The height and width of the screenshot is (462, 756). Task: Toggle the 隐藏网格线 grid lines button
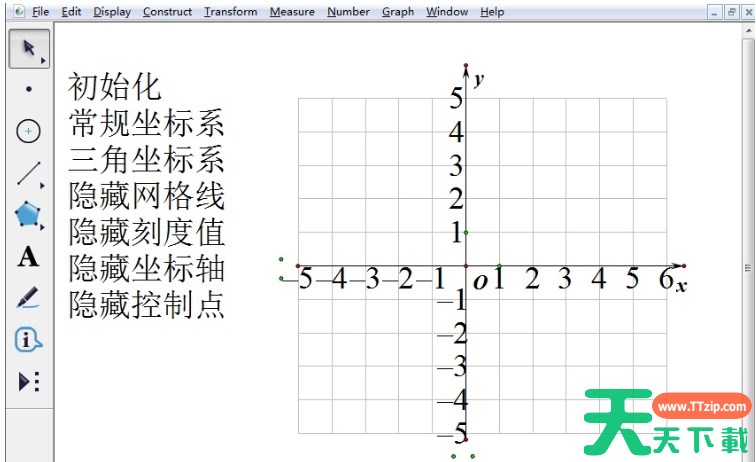pyautogui.click(x=146, y=196)
